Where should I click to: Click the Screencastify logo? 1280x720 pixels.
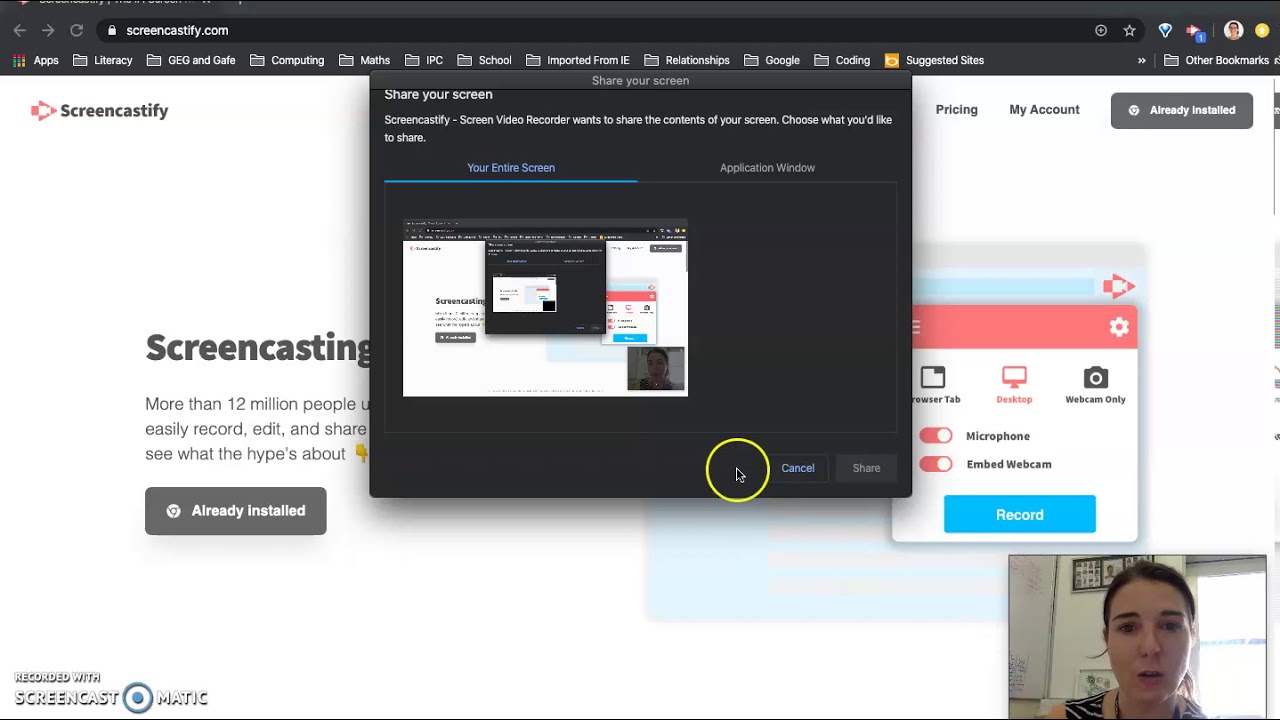click(99, 110)
